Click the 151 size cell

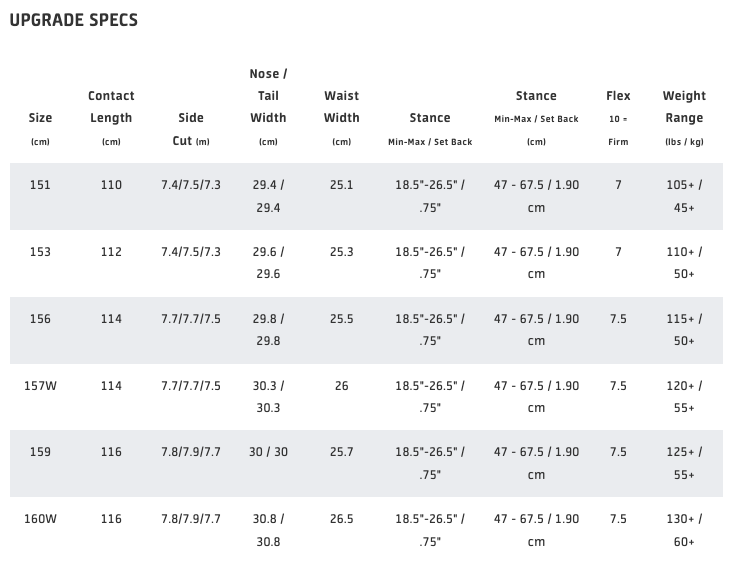click(40, 185)
